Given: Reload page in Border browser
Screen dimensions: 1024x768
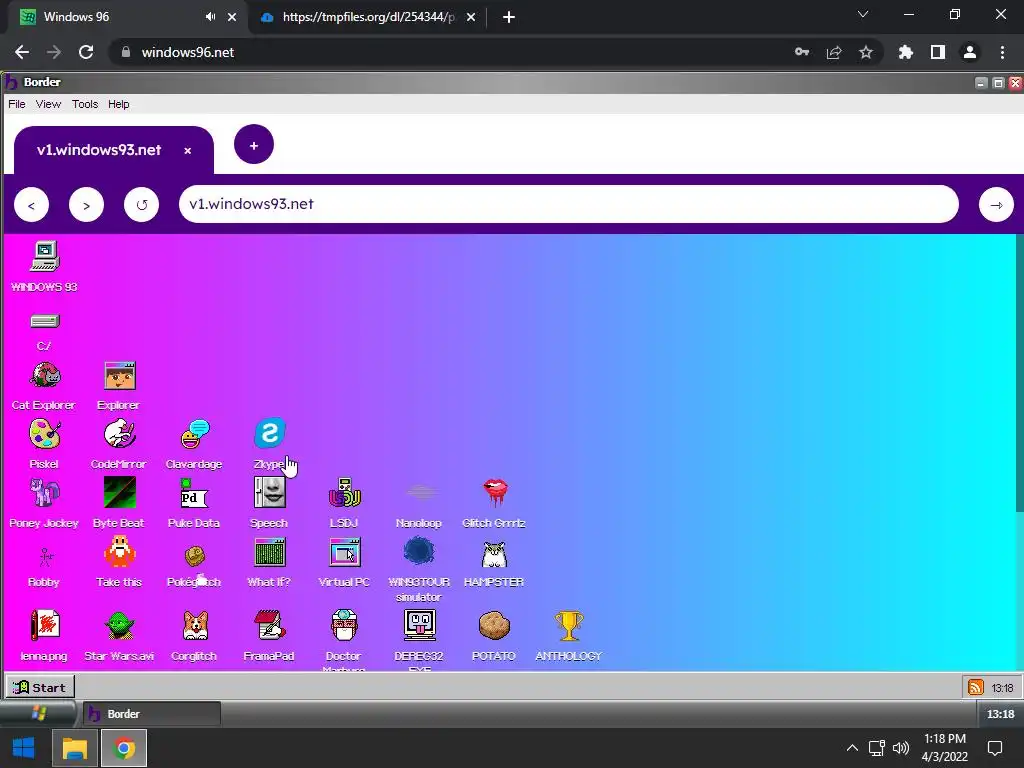Looking at the screenshot, I should (x=141, y=205).
